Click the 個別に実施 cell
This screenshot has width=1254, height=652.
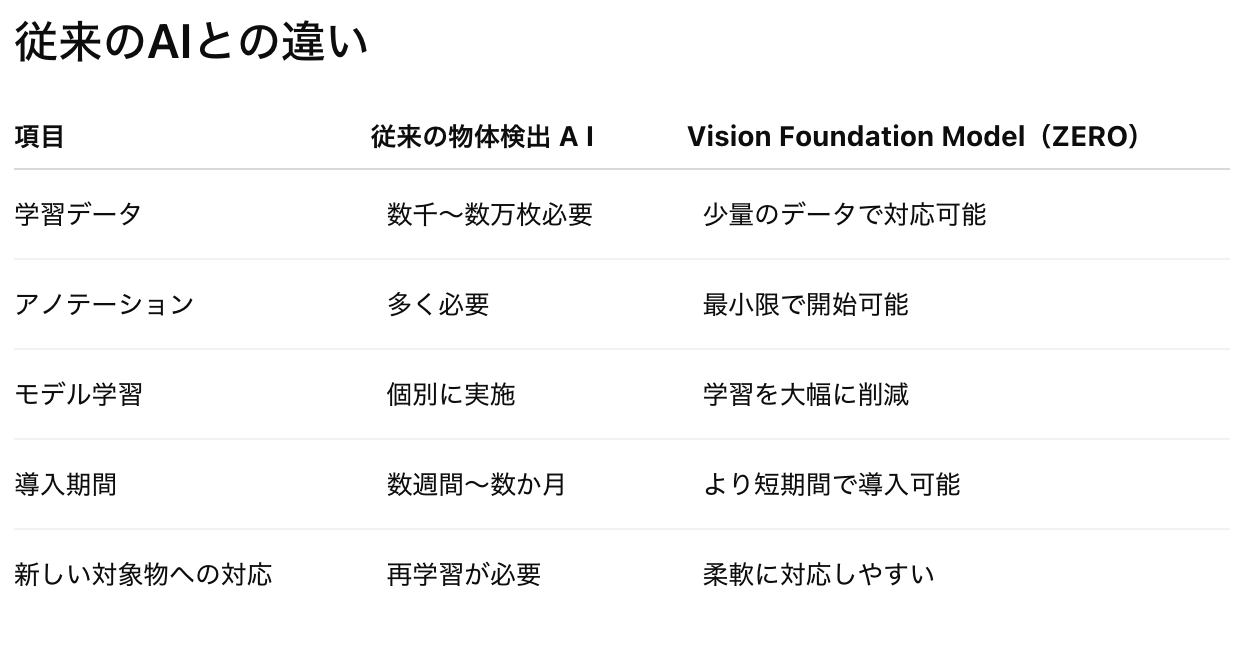point(451,394)
